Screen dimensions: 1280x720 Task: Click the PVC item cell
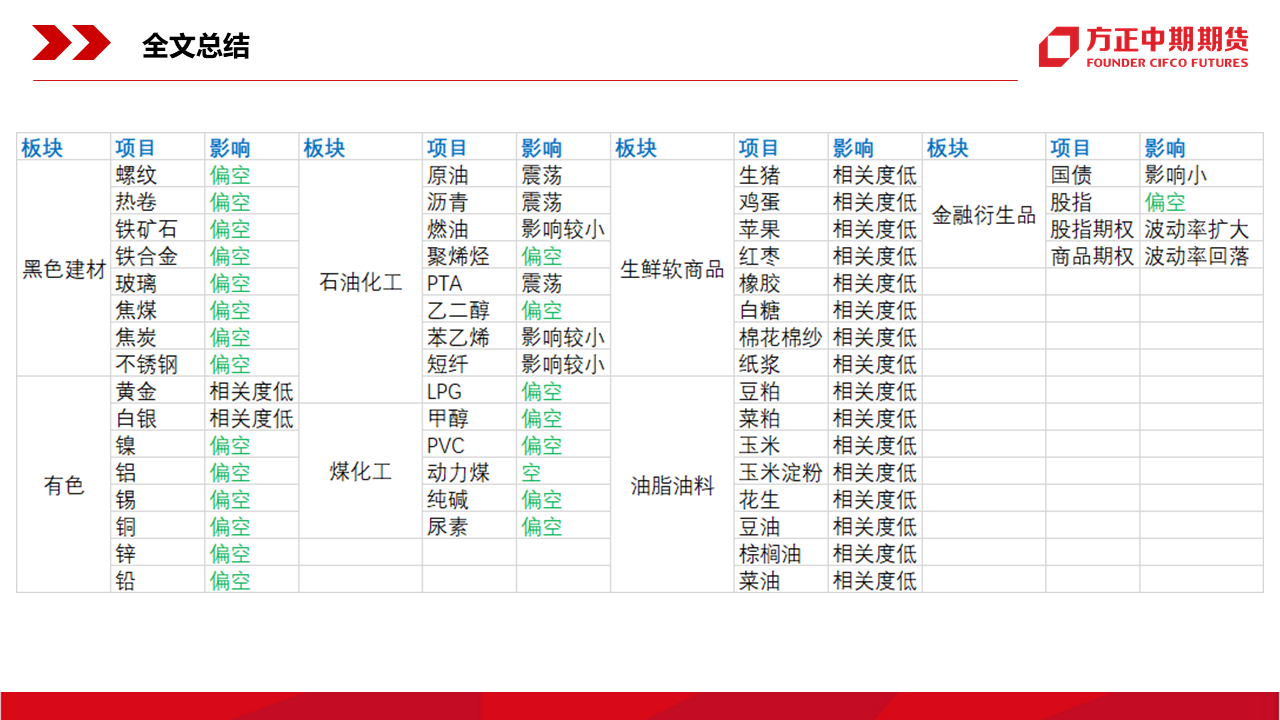click(x=469, y=445)
